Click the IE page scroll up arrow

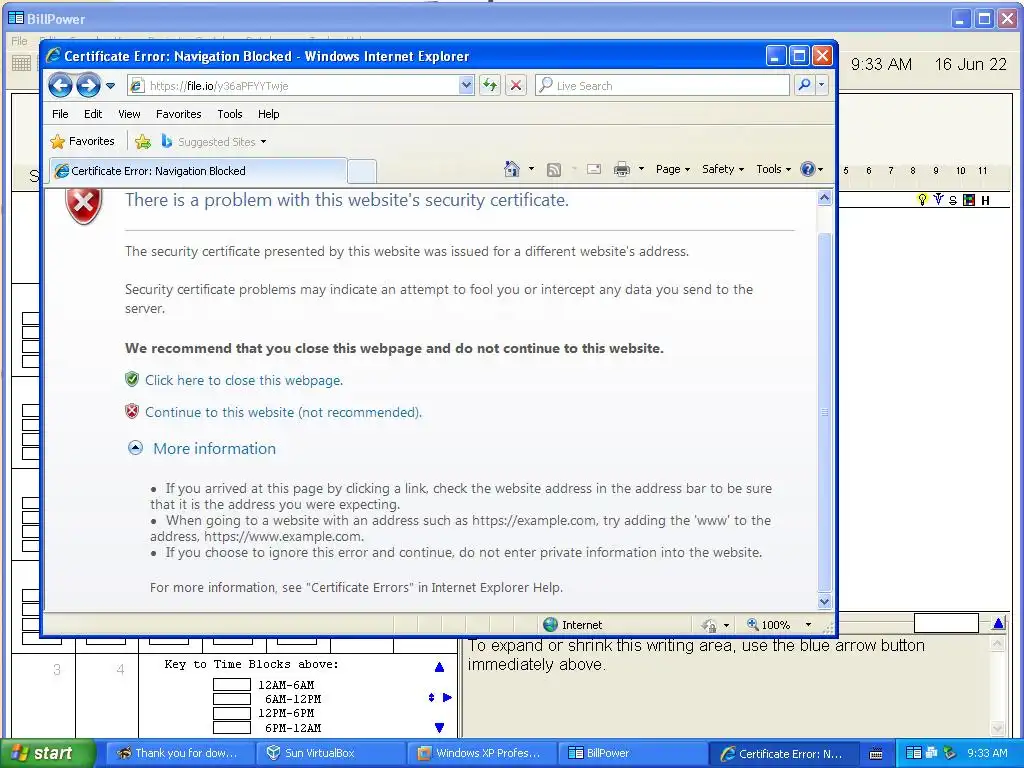(x=824, y=198)
